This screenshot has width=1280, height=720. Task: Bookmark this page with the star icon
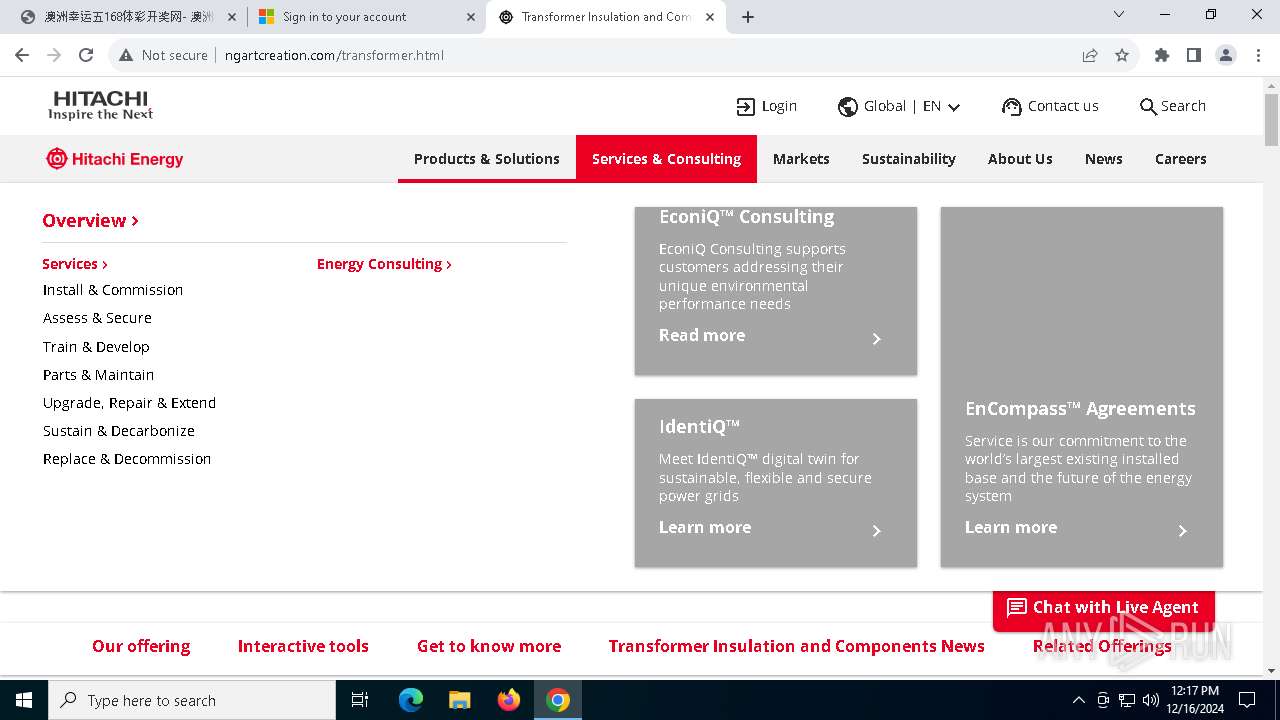(1122, 55)
